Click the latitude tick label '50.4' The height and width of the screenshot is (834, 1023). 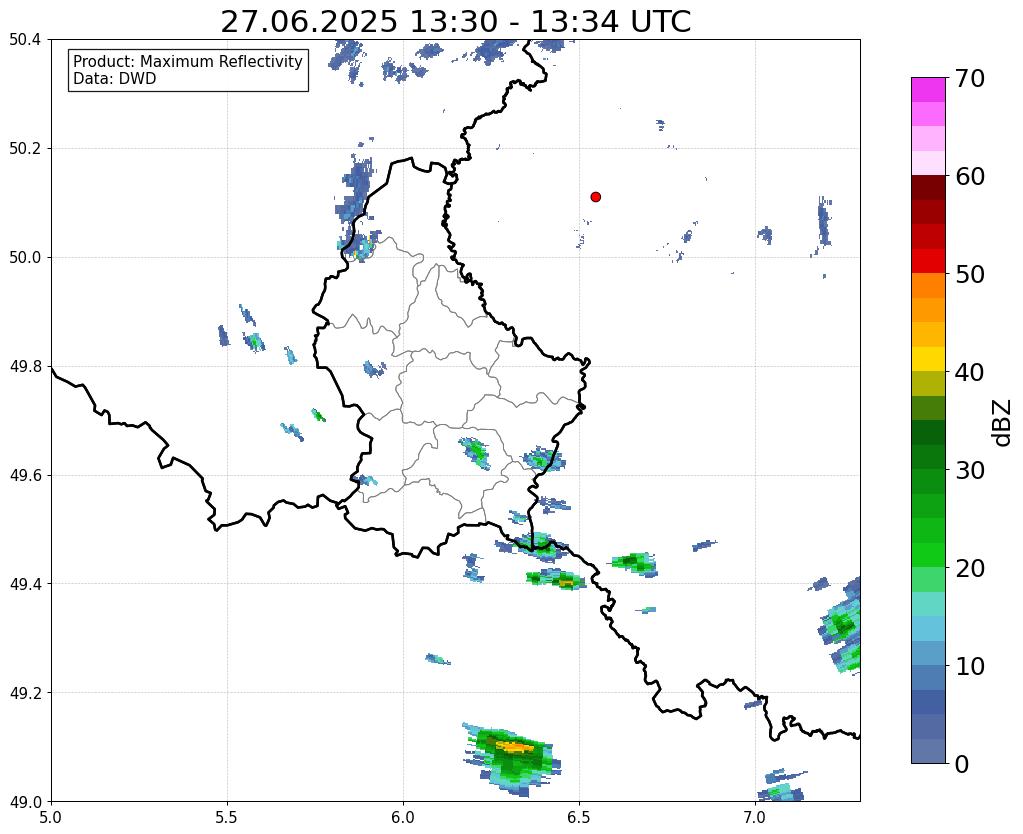(25, 40)
